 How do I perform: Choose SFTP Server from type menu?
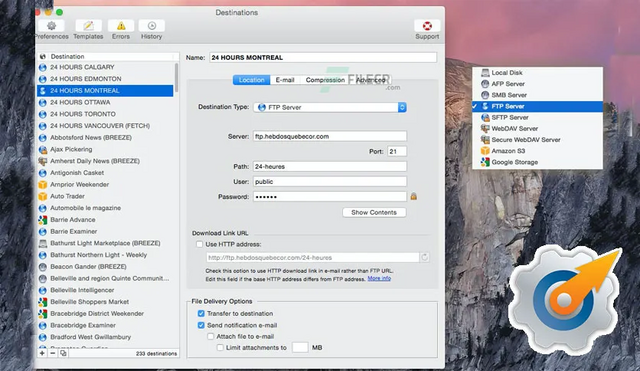(537, 118)
